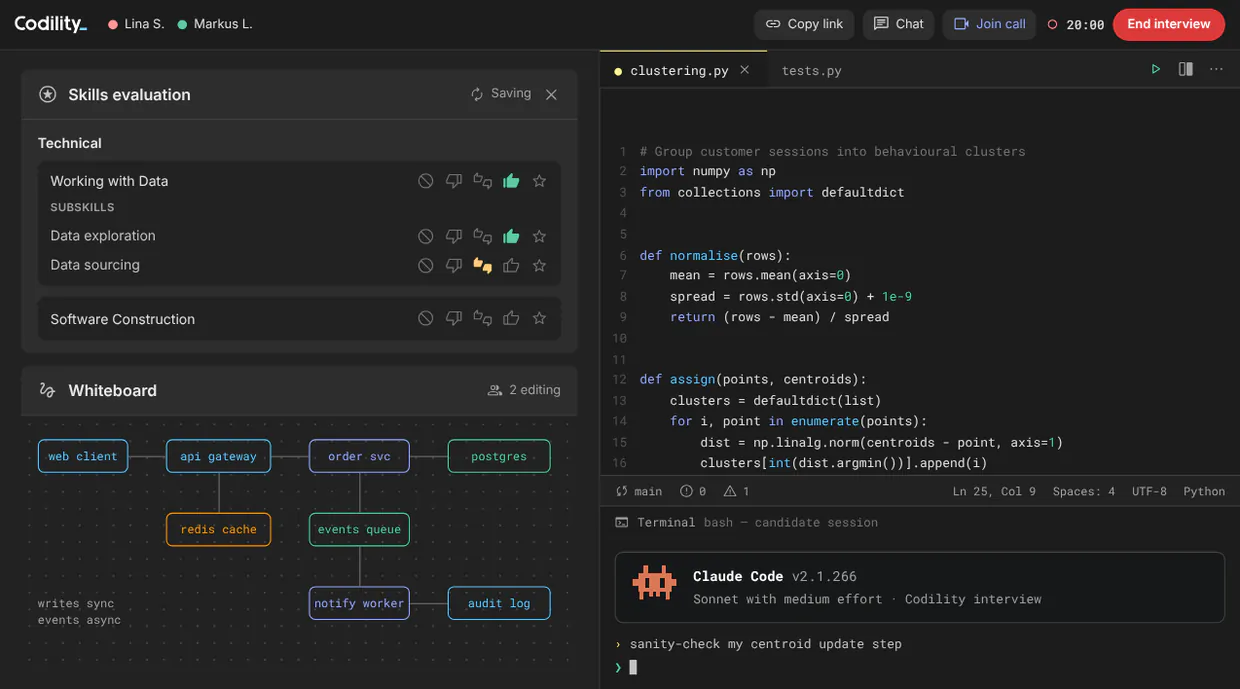Click the Skills evaluation star badge icon

pos(47,94)
